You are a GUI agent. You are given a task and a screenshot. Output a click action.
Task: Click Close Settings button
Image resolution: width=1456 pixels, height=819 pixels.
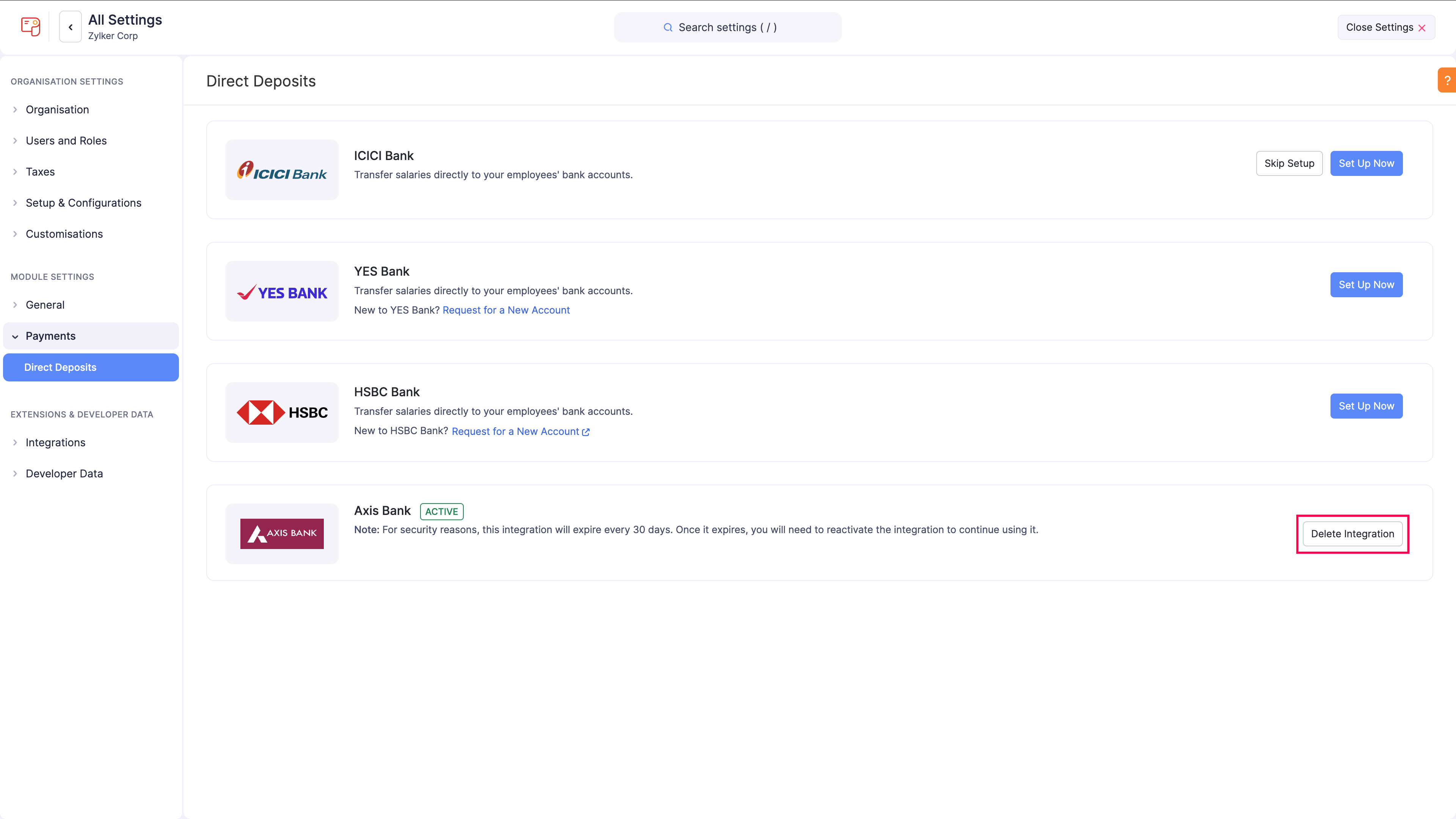[x=1386, y=27]
